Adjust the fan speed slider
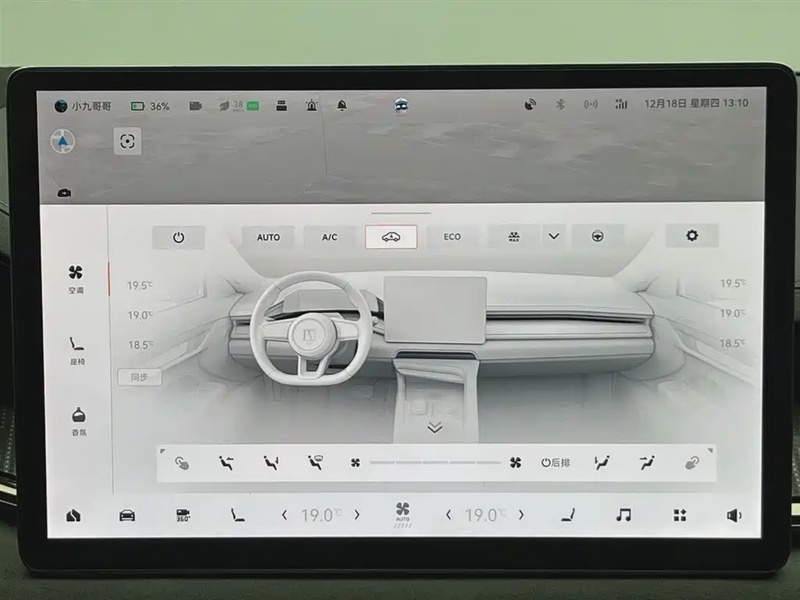800x600 pixels. [x=435, y=463]
